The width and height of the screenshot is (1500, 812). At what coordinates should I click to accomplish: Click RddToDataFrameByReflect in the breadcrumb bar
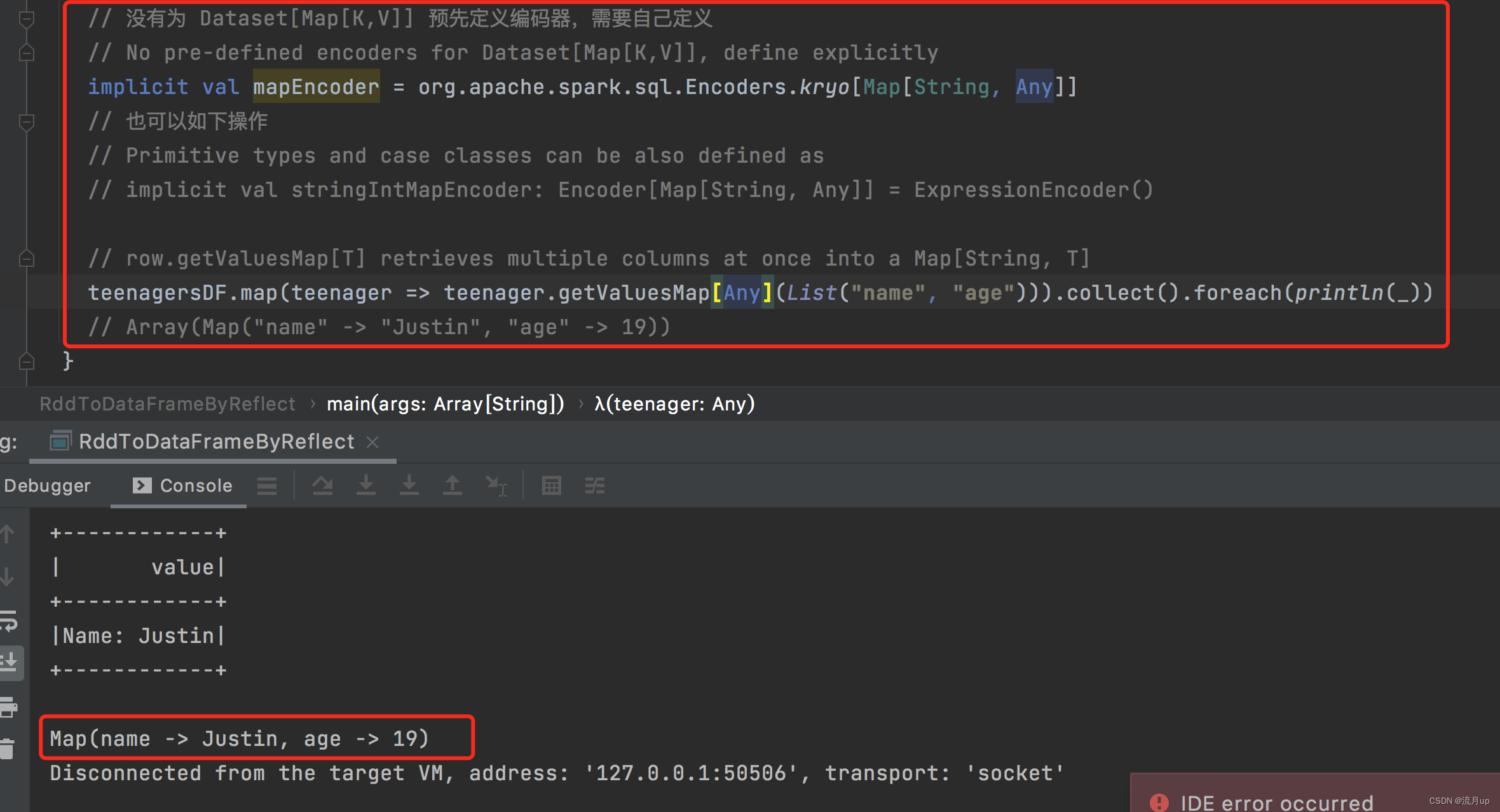167,404
